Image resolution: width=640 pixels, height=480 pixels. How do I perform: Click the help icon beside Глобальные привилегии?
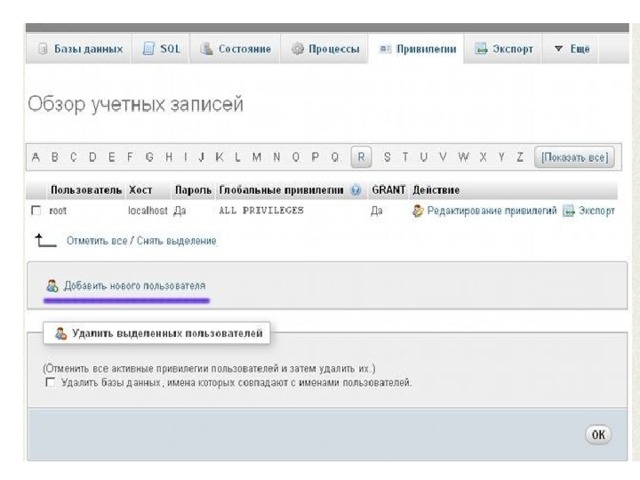pyautogui.click(x=356, y=190)
